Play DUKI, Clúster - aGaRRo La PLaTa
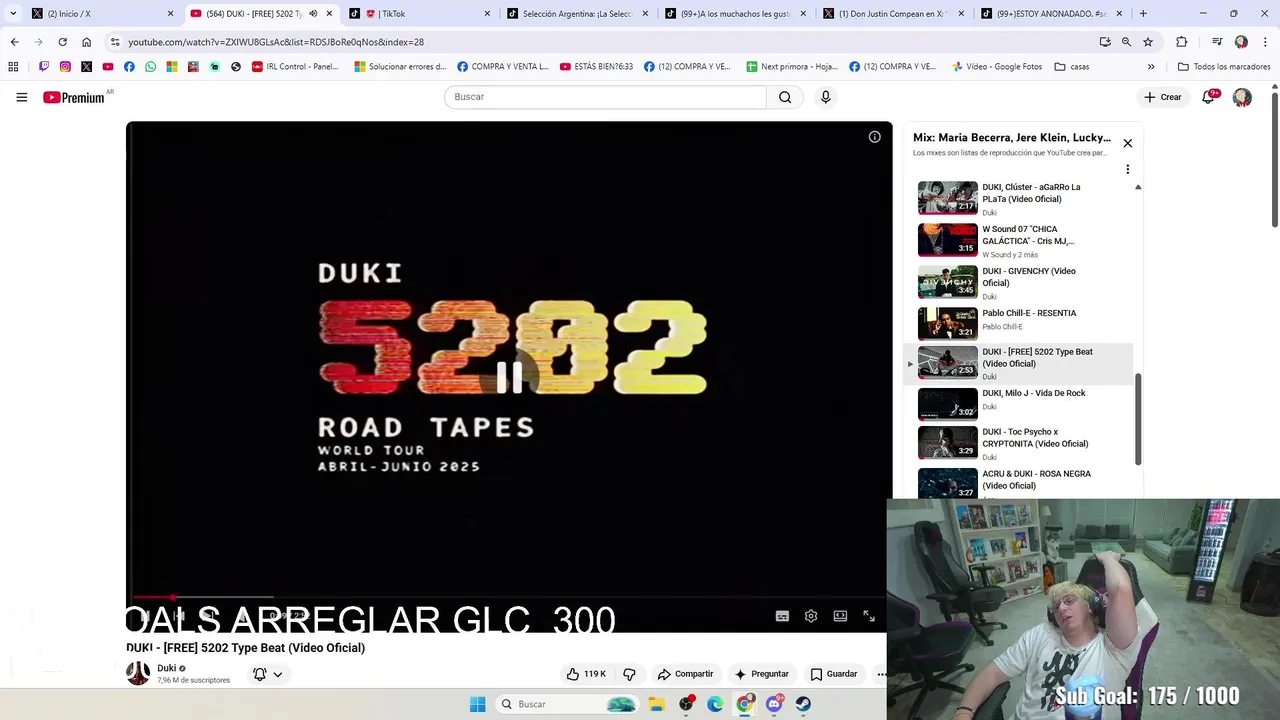The image size is (1280, 720). point(1024,198)
